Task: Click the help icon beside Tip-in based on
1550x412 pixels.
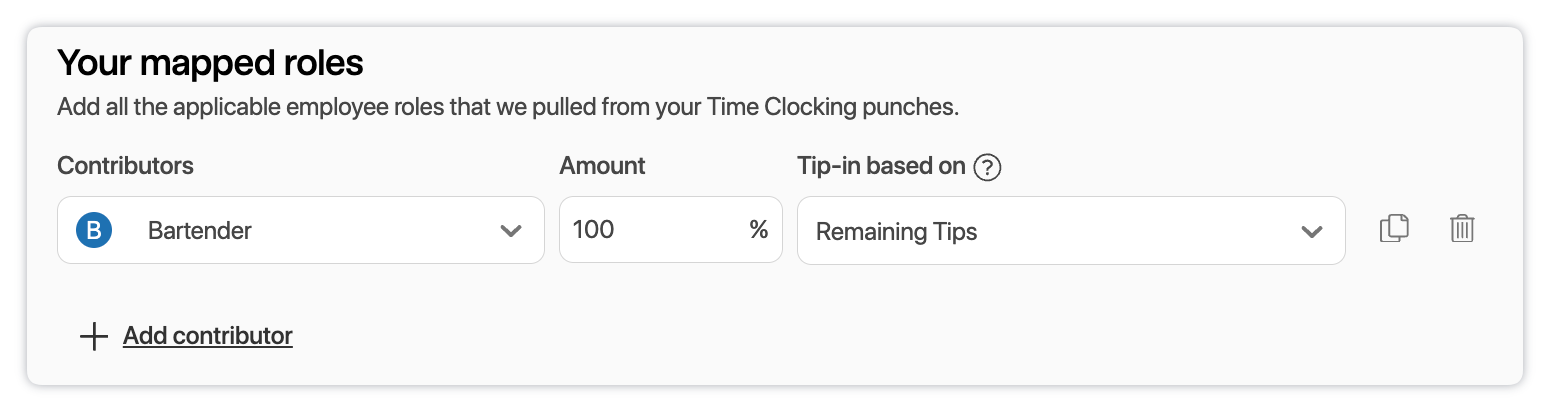Action: [987, 167]
